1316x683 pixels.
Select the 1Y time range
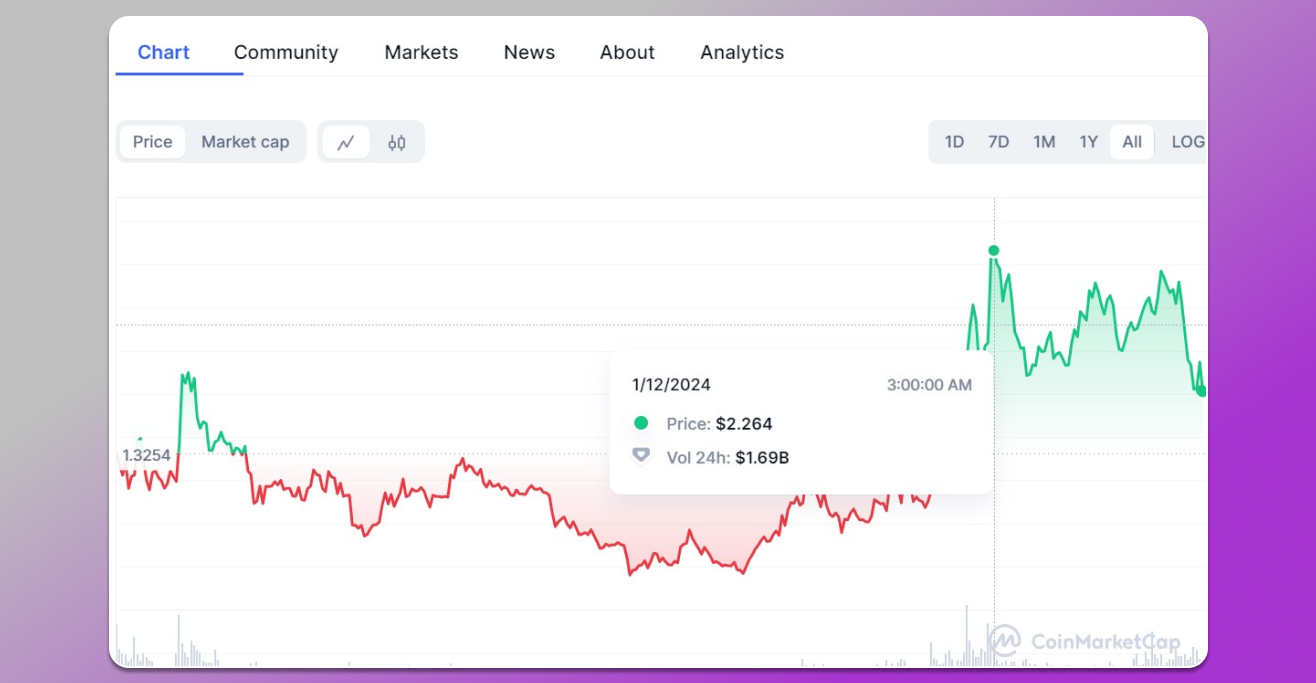(1088, 141)
